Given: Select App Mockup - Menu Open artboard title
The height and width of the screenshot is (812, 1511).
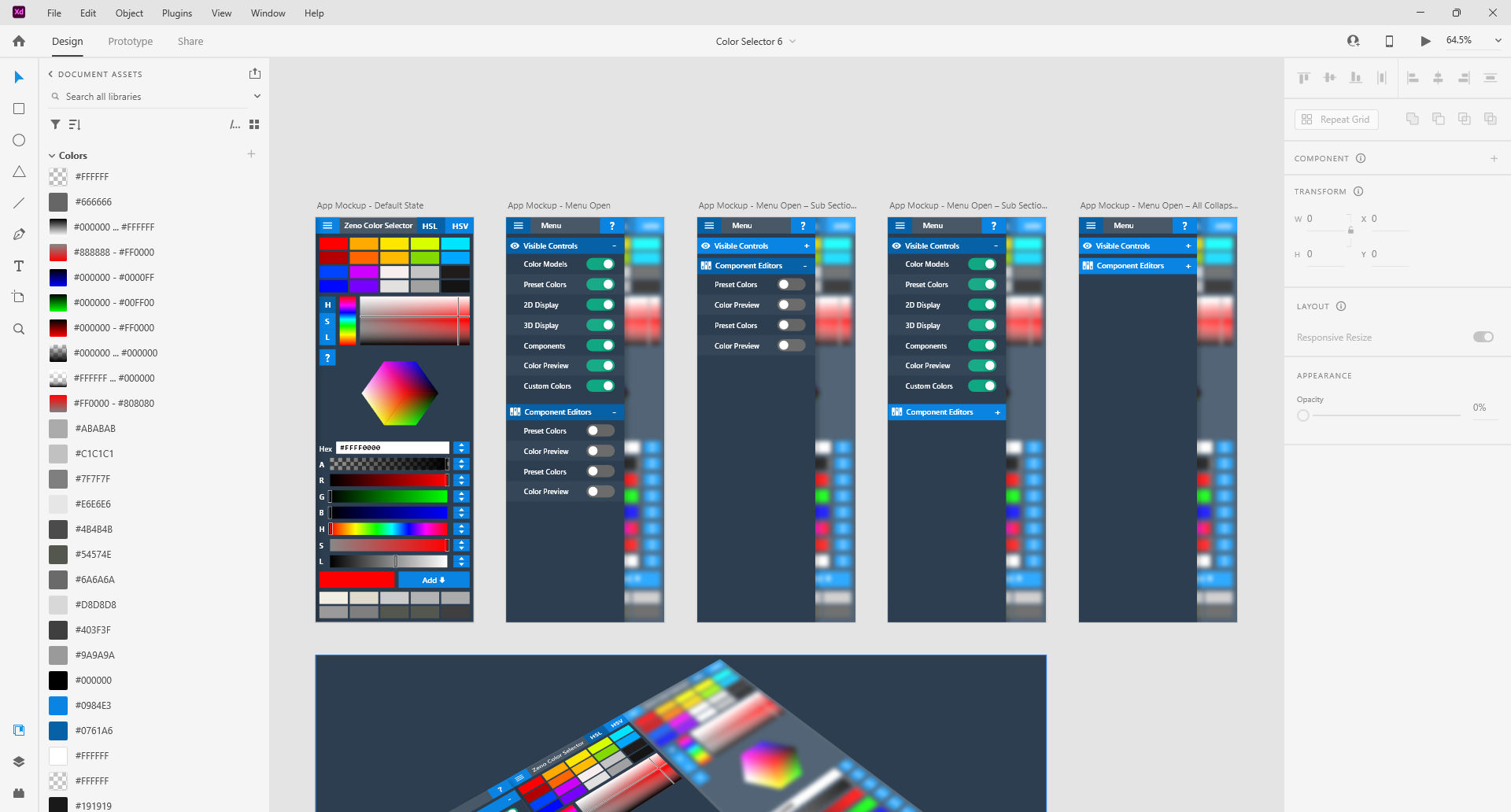Looking at the screenshot, I should pyautogui.click(x=559, y=205).
